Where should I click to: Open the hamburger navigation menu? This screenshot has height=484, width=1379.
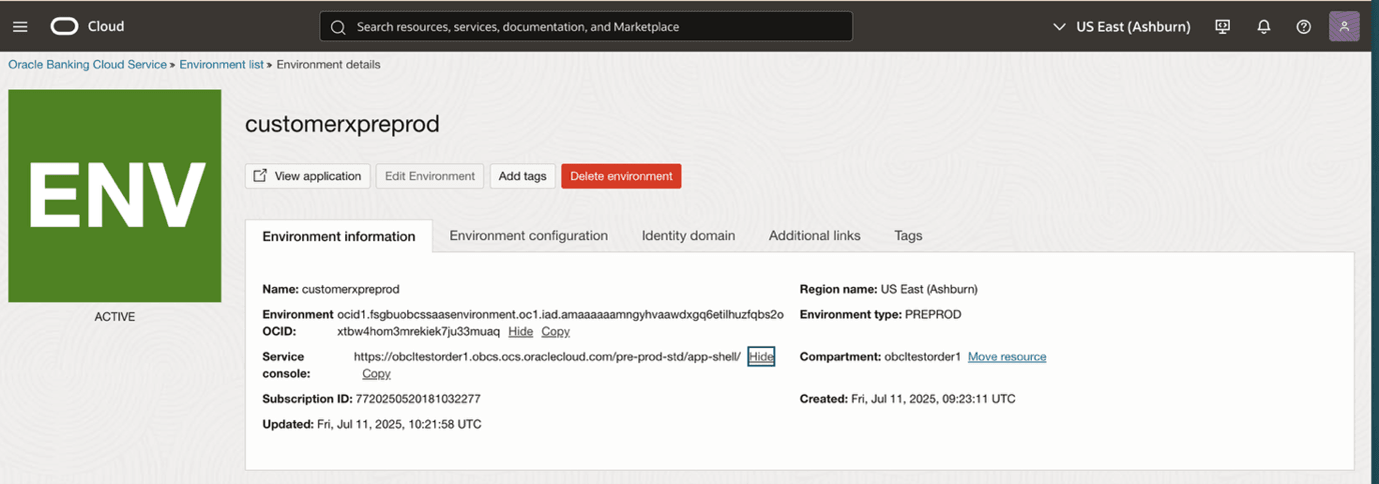(20, 27)
